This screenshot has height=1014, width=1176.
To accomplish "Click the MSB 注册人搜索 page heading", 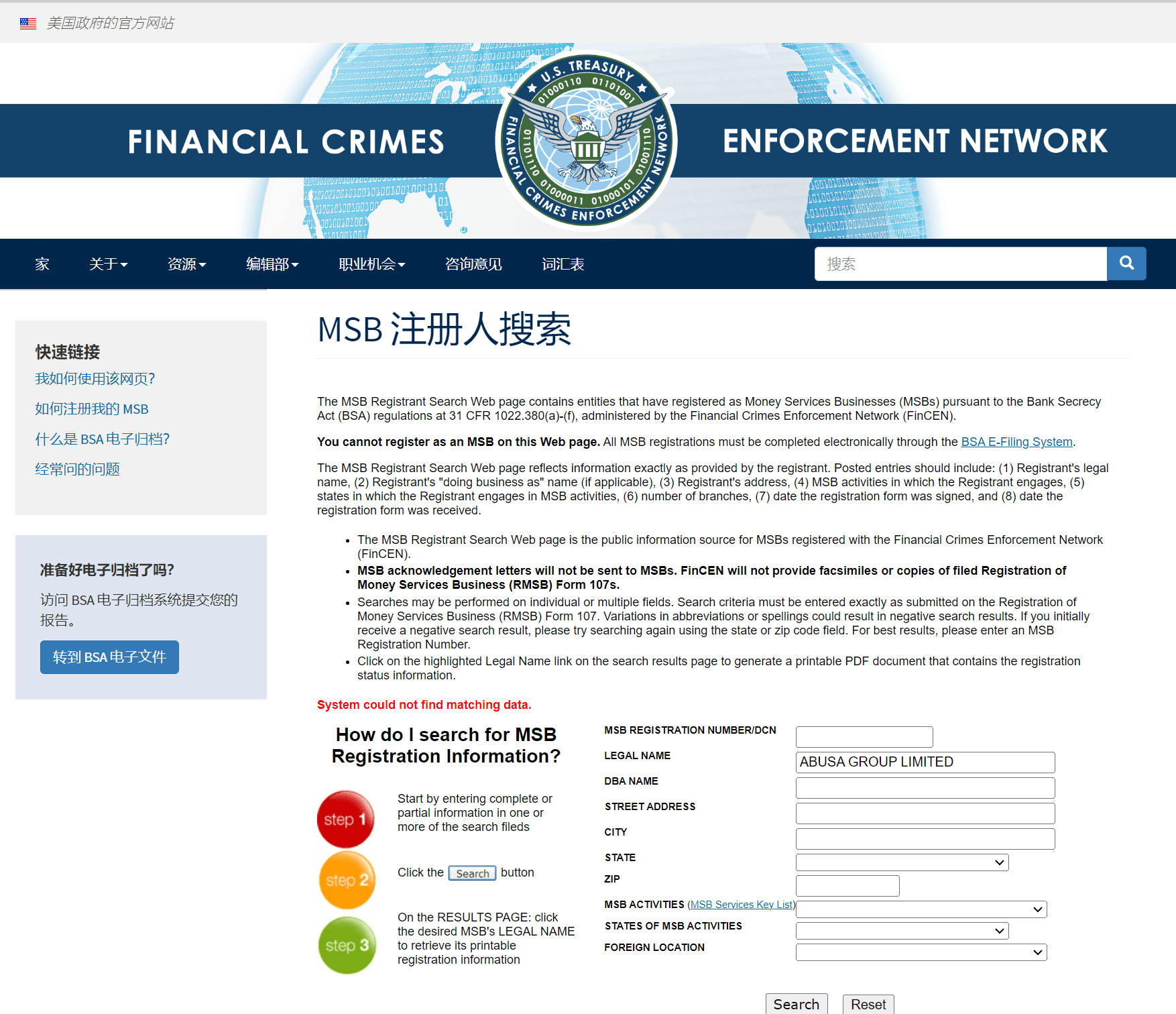I will 444,329.
